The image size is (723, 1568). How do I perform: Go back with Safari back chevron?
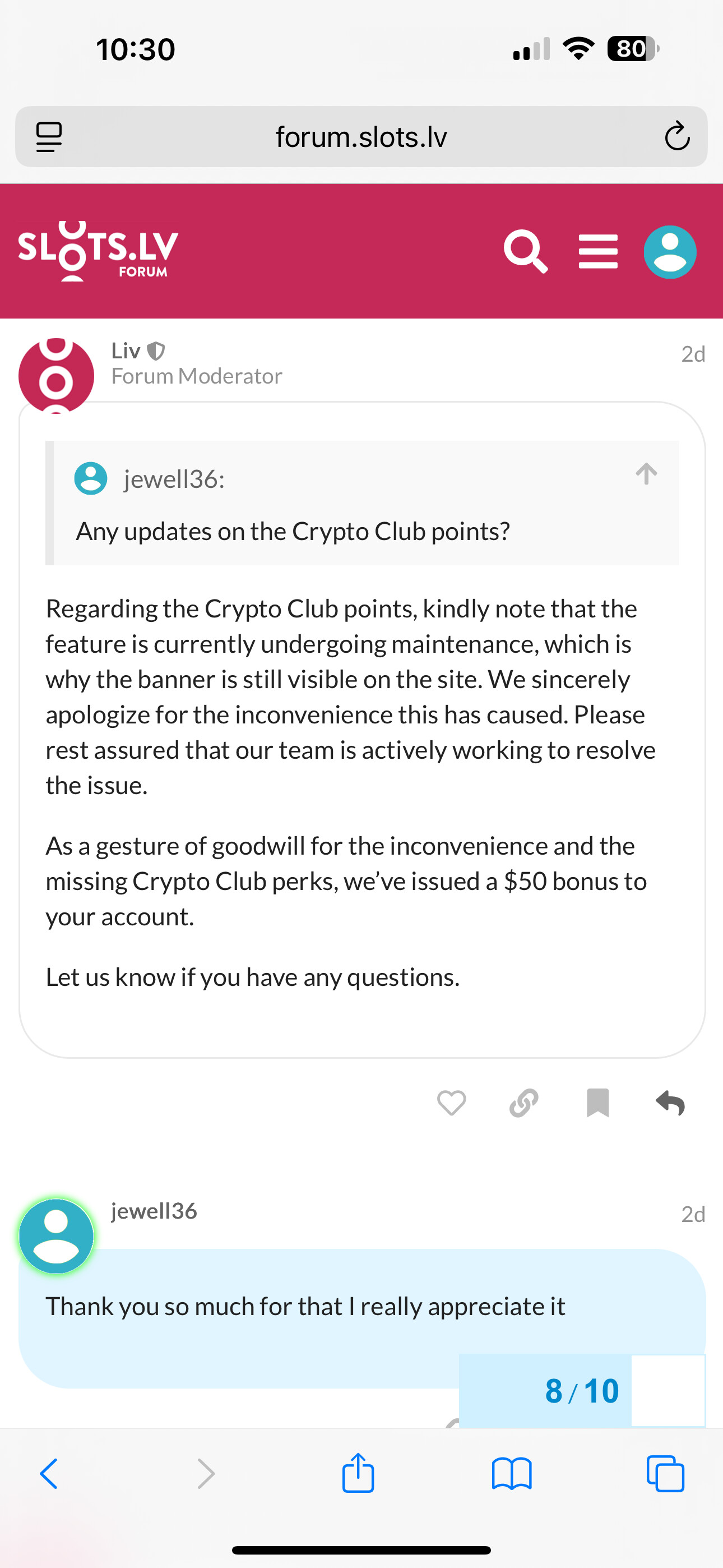click(x=49, y=1474)
